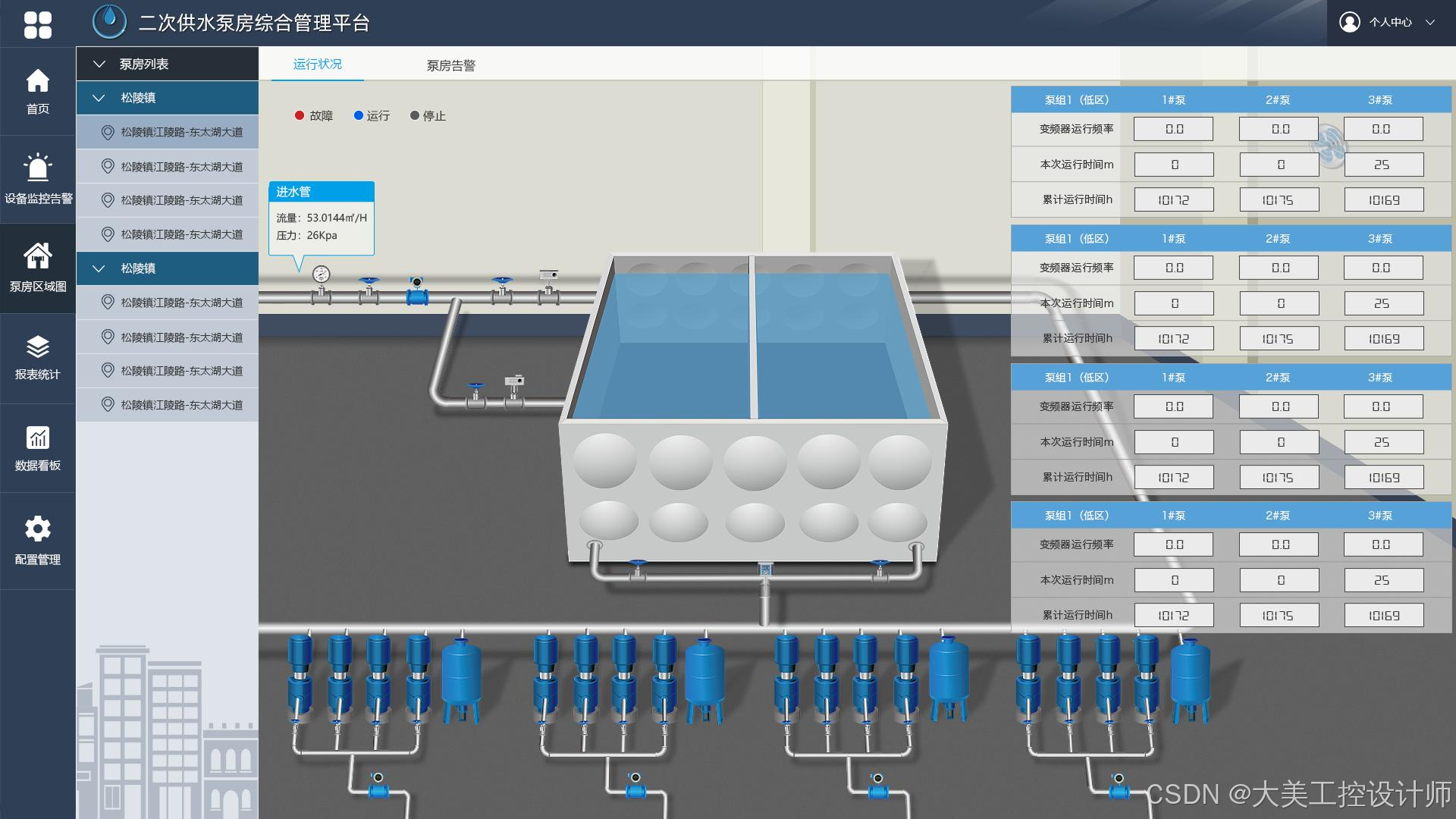Screen dimensions: 1456x819
Task: Collapse the first 松陵镇 group
Action: point(99,98)
